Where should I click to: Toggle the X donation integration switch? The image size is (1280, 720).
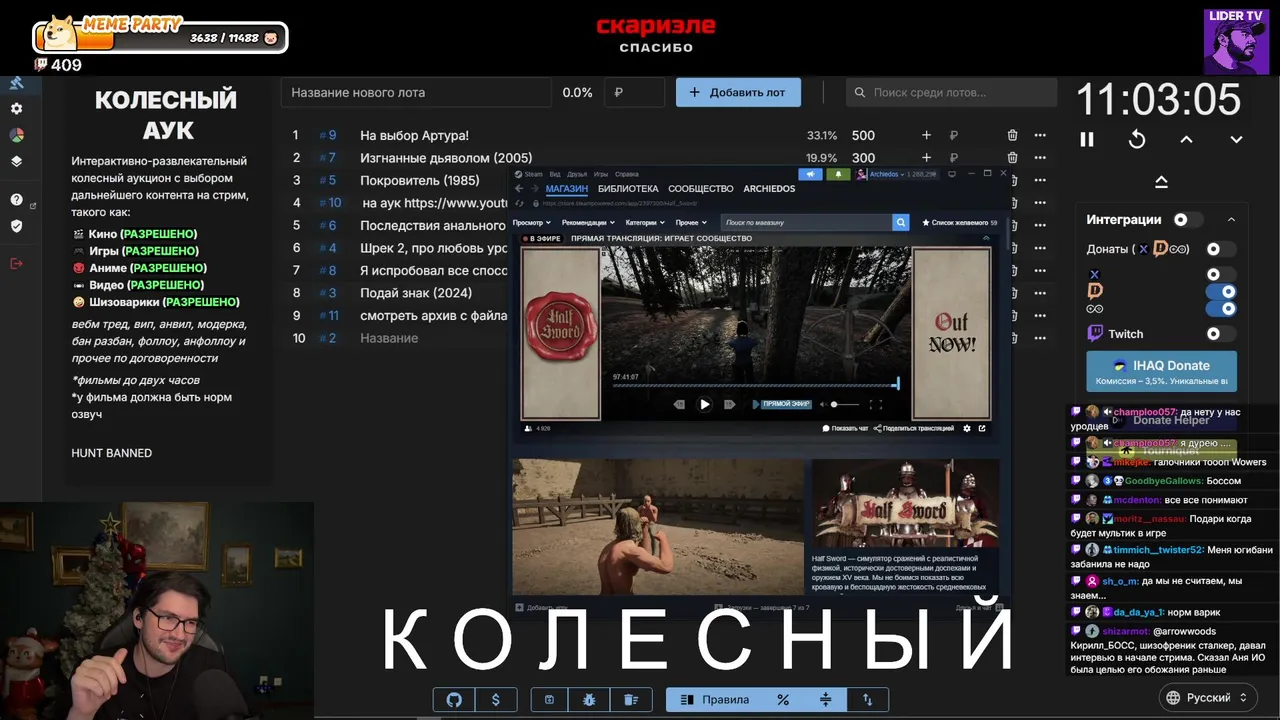tap(1219, 274)
